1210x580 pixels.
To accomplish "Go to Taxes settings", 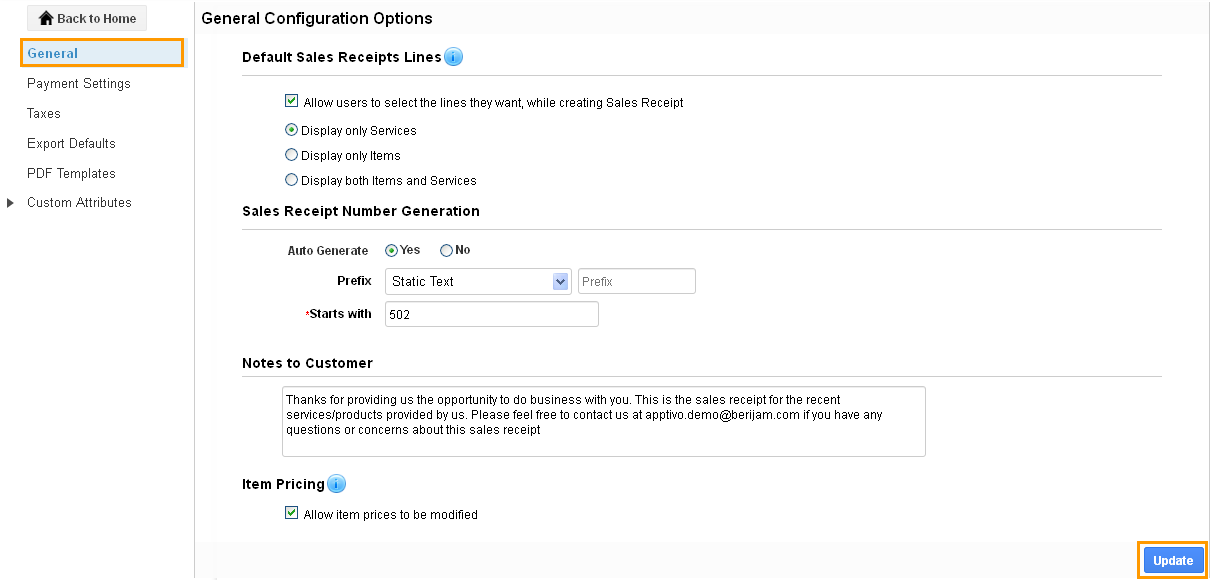I will (44, 114).
